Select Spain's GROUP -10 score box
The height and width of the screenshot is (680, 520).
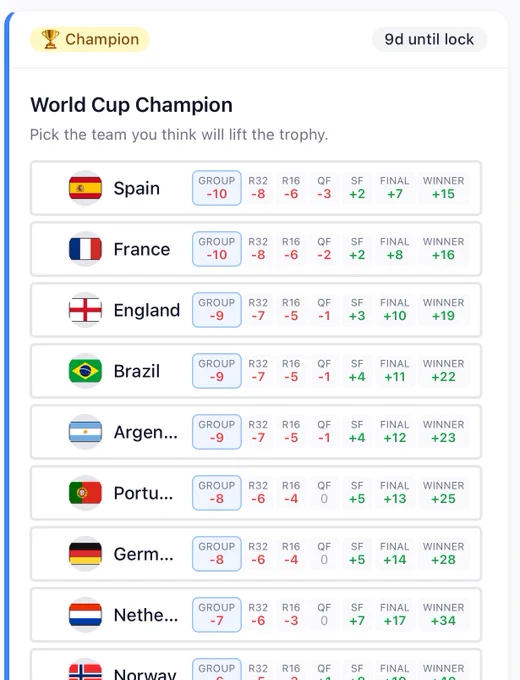tap(217, 188)
